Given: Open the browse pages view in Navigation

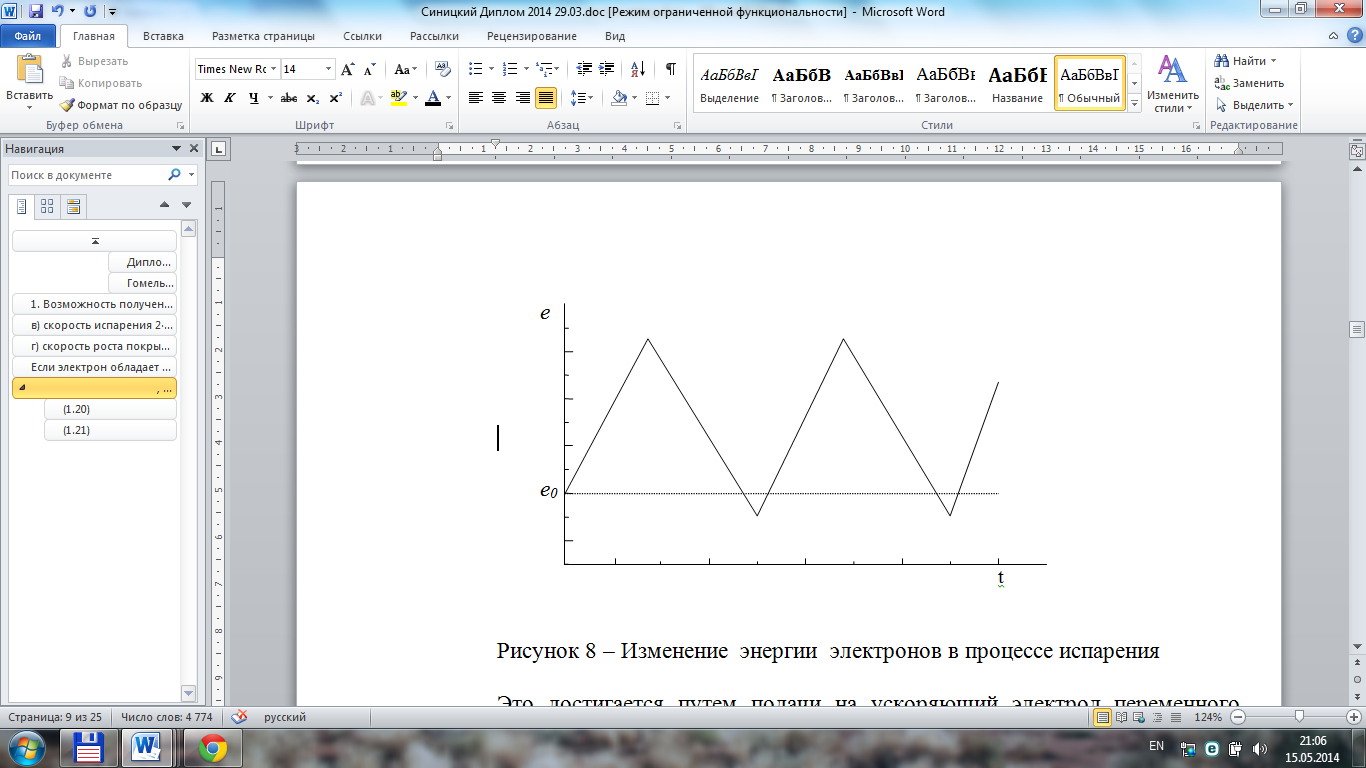Looking at the screenshot, I should coord(47,207).
